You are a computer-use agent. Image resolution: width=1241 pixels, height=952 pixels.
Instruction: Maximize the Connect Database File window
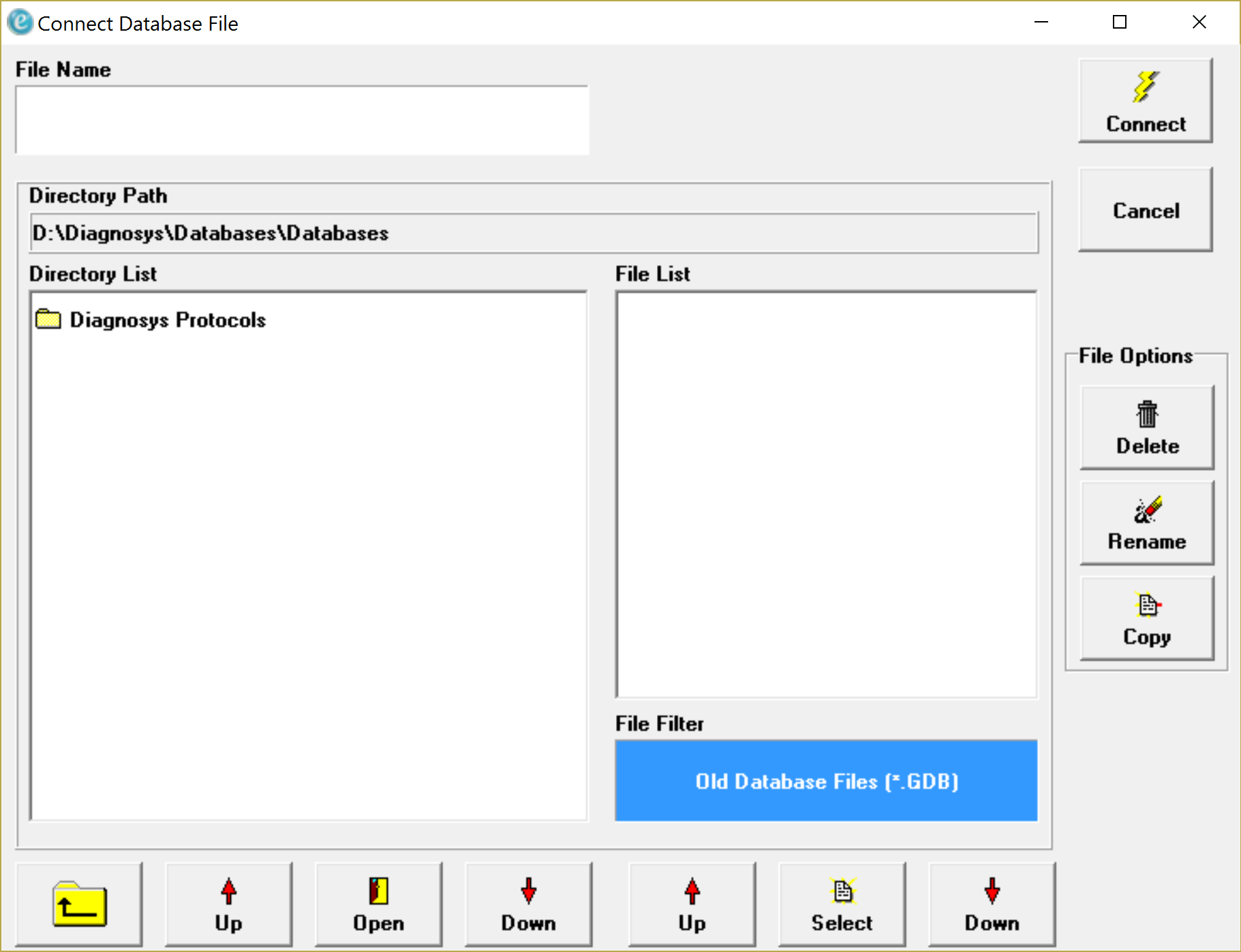click(x=1120, y=22)
